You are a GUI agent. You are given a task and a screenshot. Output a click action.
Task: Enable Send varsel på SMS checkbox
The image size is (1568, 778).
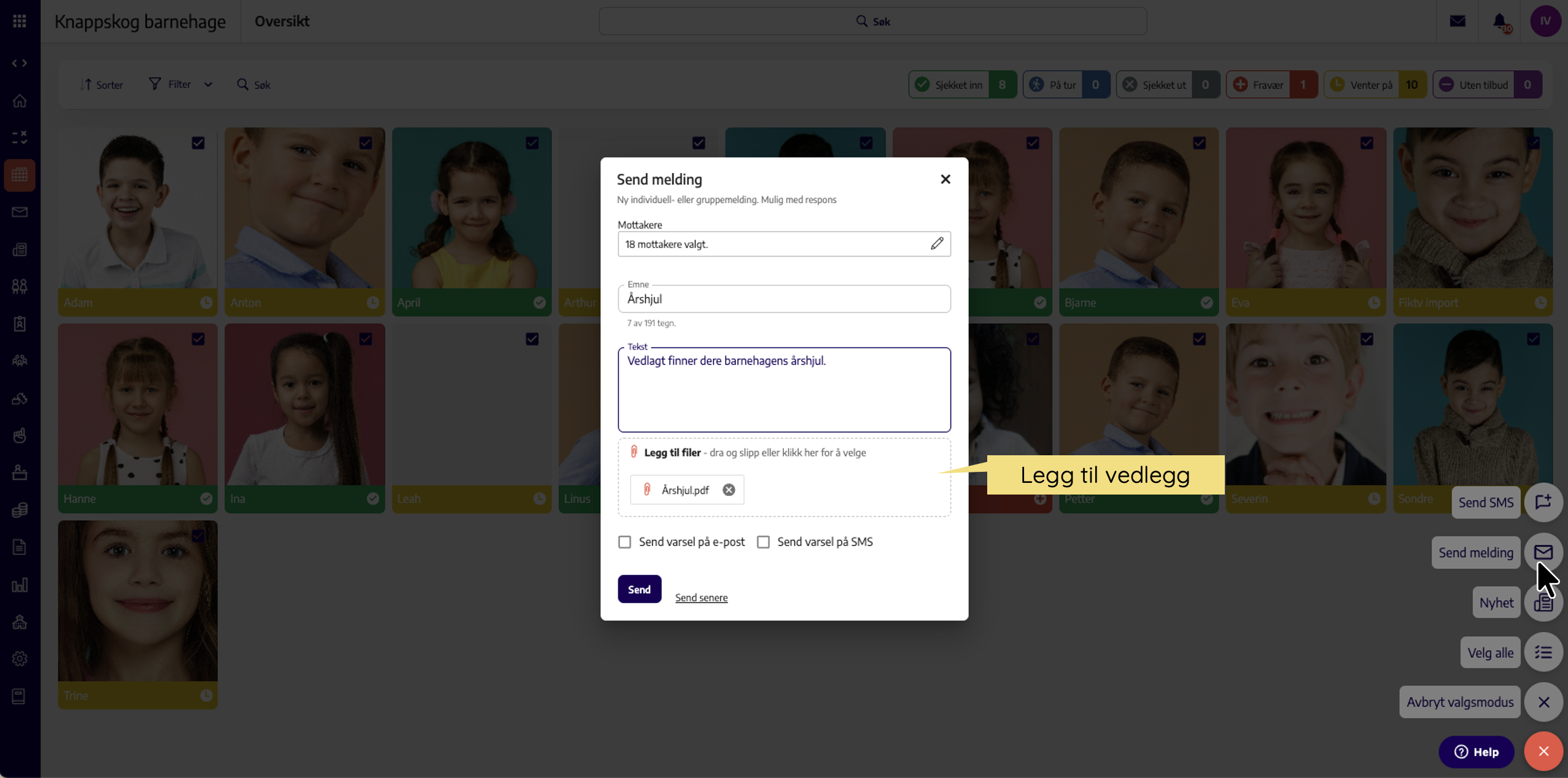(763, 542)
